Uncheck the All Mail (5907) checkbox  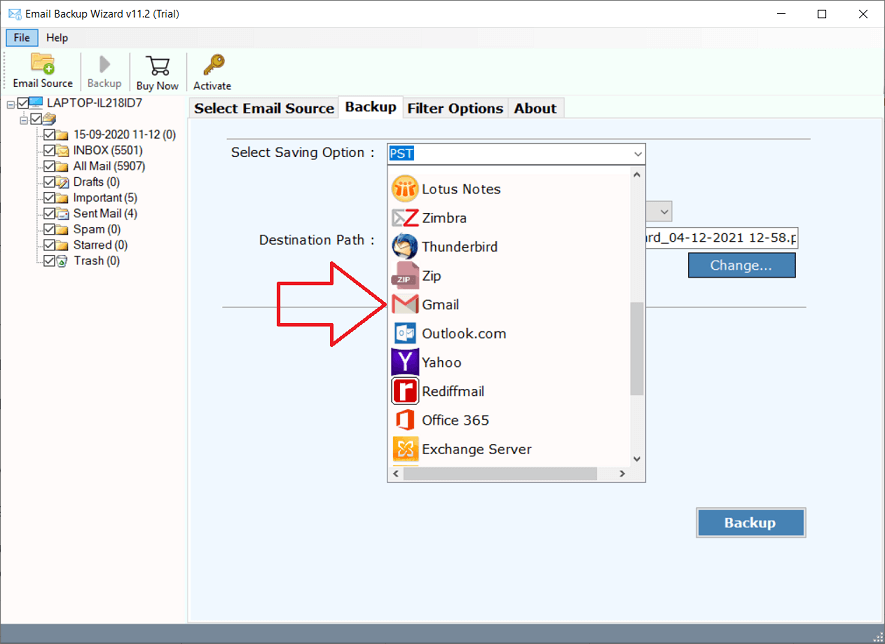click(x=49, y=167)
